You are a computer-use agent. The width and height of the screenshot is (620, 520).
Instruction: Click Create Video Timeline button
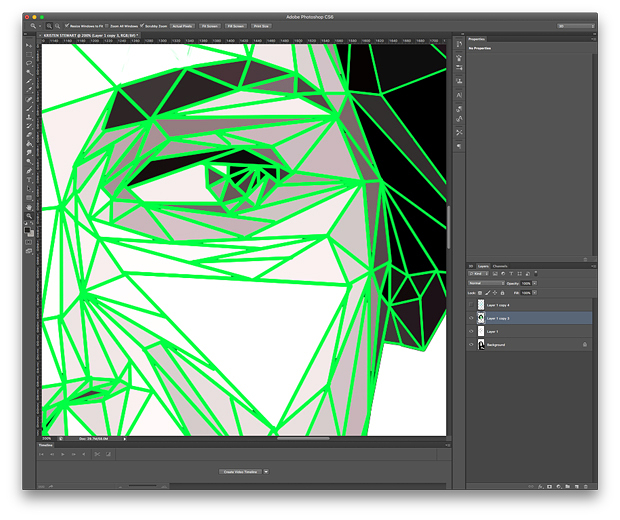coord(240,472)
